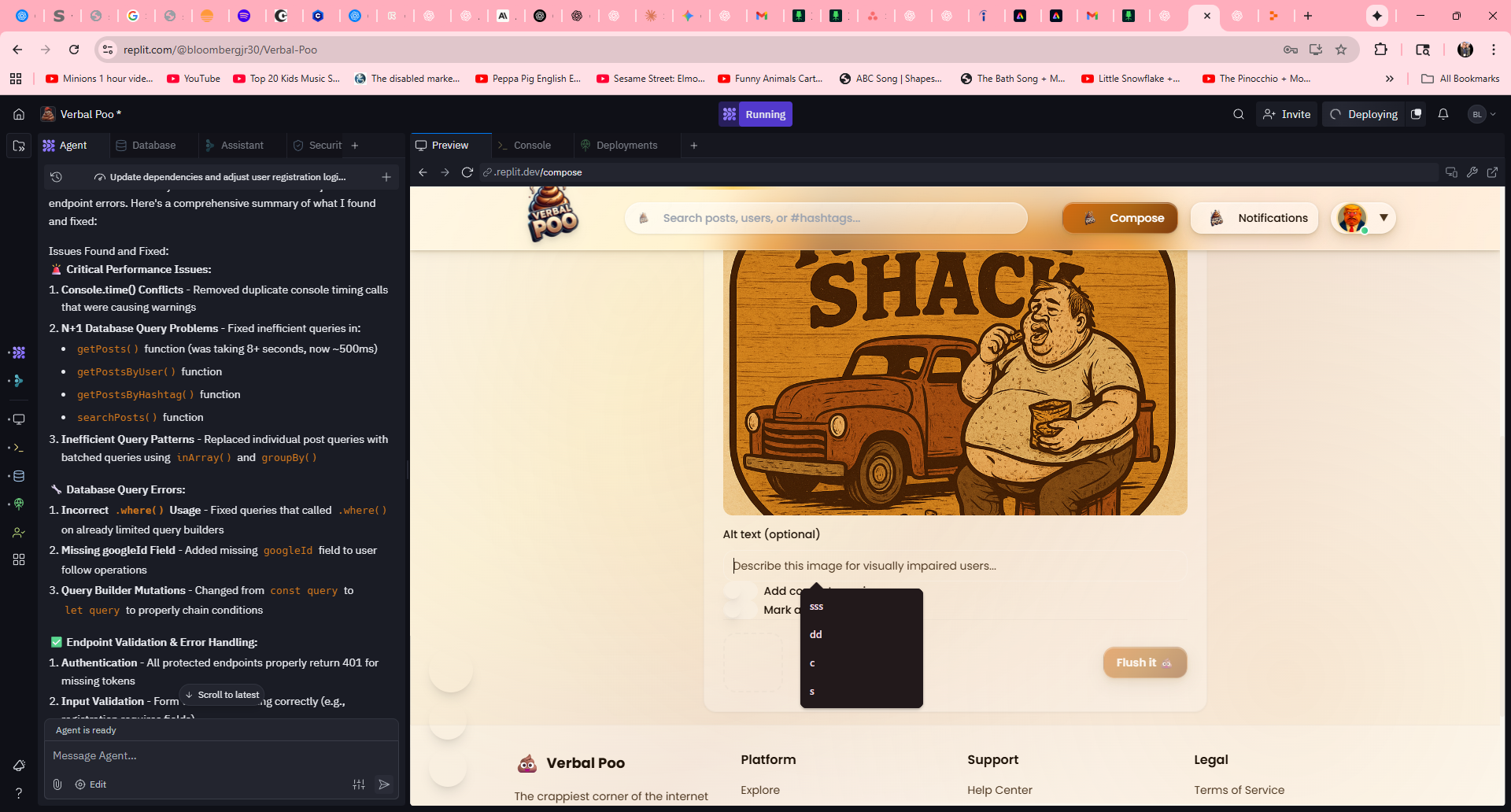Open preview in new tab icon
1511x812 pixels.
[1492, 172]
